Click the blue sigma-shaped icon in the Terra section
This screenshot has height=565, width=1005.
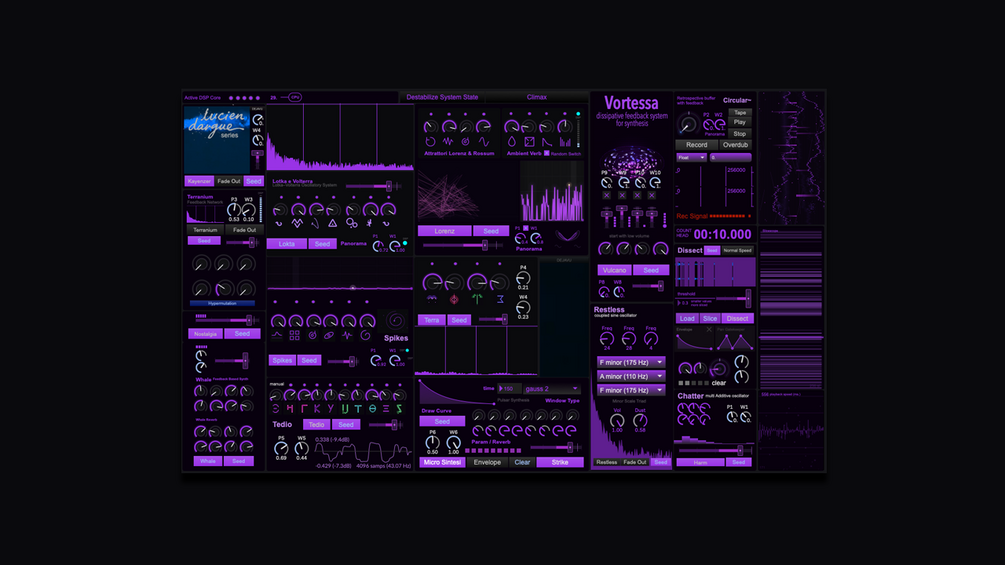pyautogui.click(x=500, y=299)
